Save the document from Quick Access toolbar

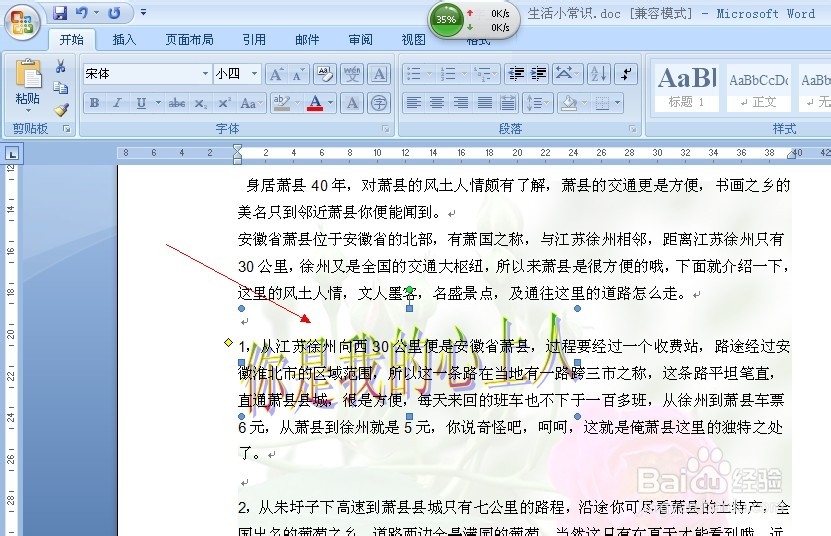tap(60, 12)
